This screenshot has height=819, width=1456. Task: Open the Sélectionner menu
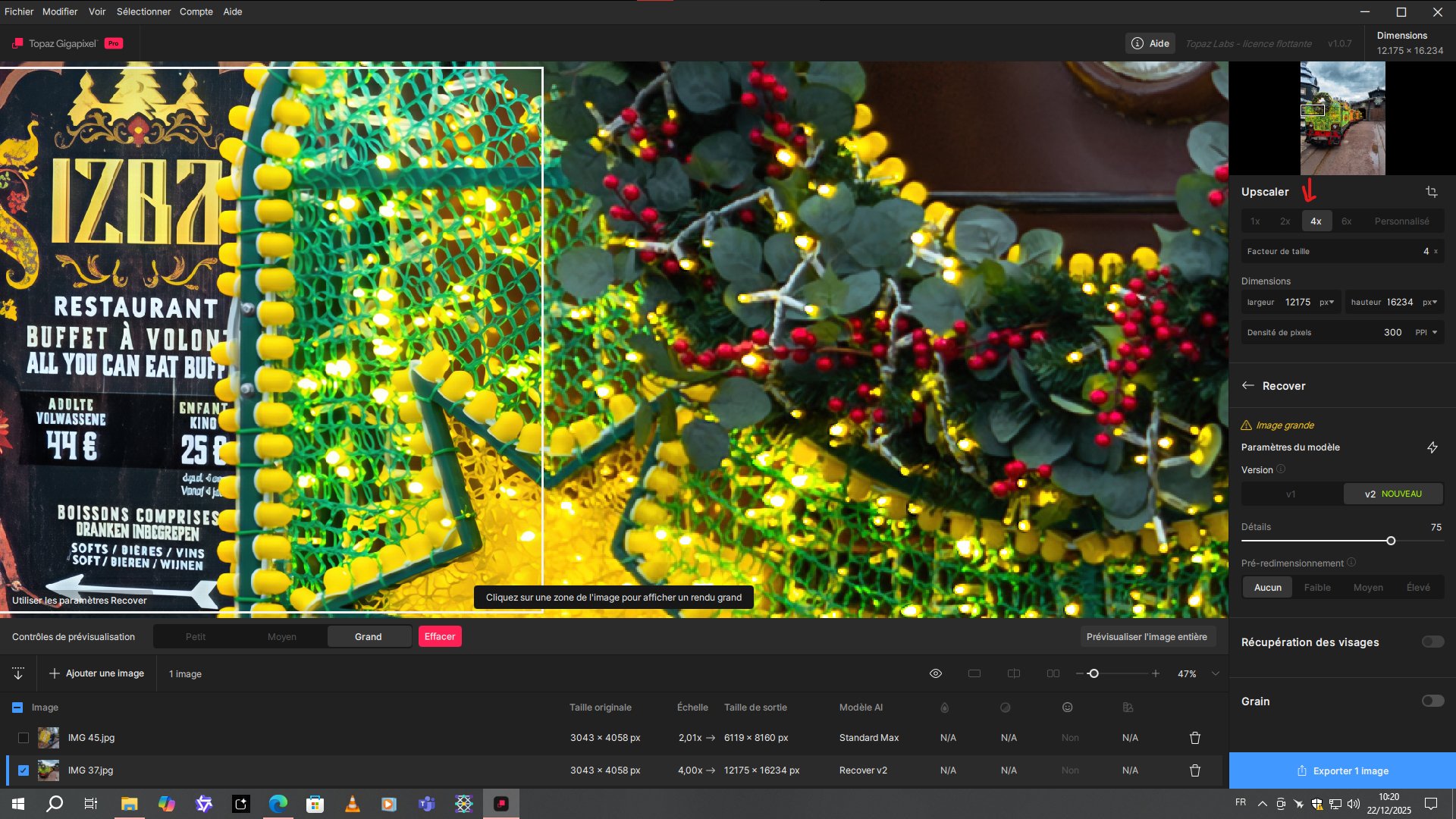pos(143,11)
